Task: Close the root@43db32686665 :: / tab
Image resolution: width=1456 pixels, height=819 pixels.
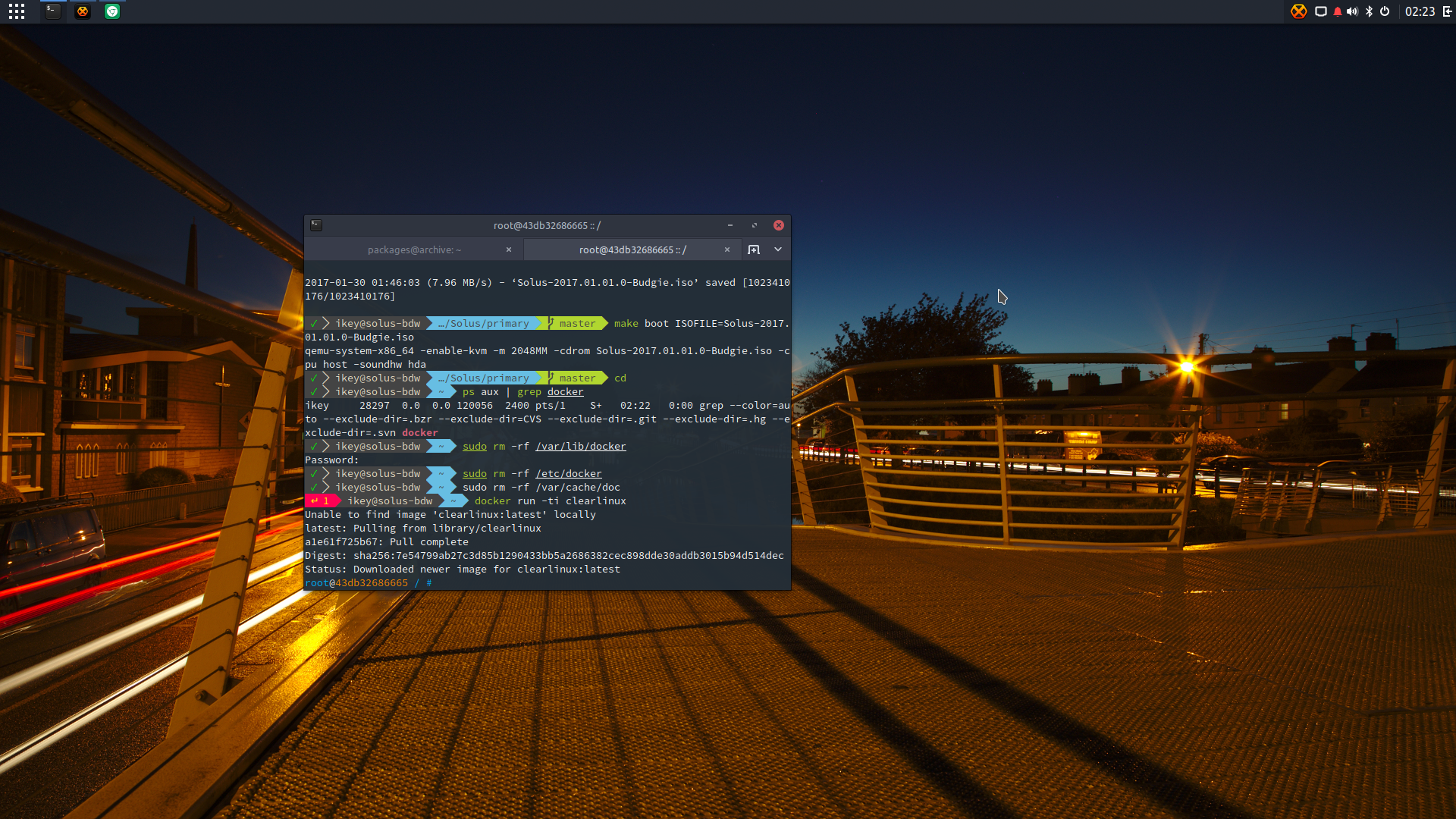Action: [726, 249]
